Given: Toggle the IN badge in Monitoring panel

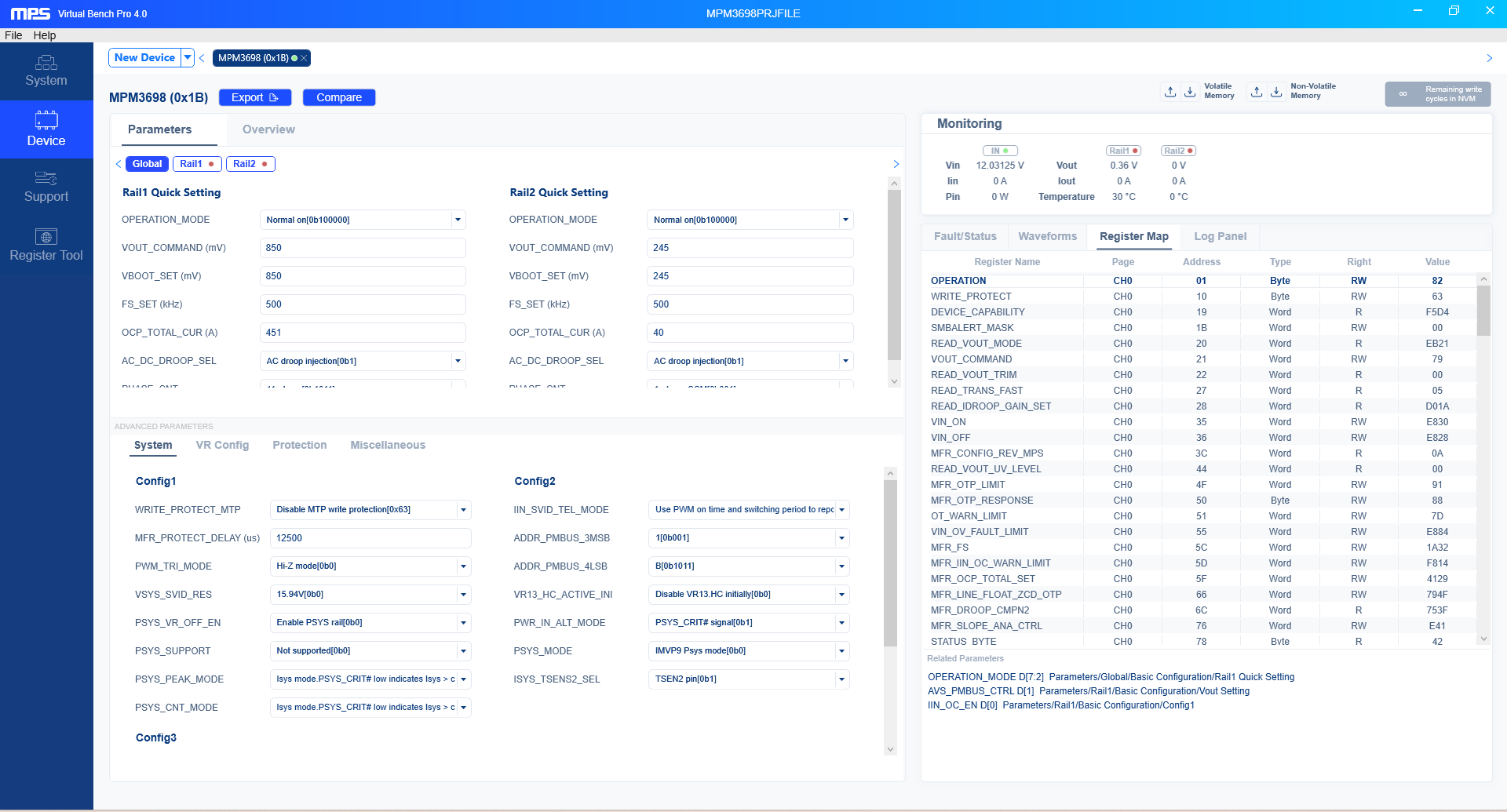Looking at the screenshot, I should point(999,151).
